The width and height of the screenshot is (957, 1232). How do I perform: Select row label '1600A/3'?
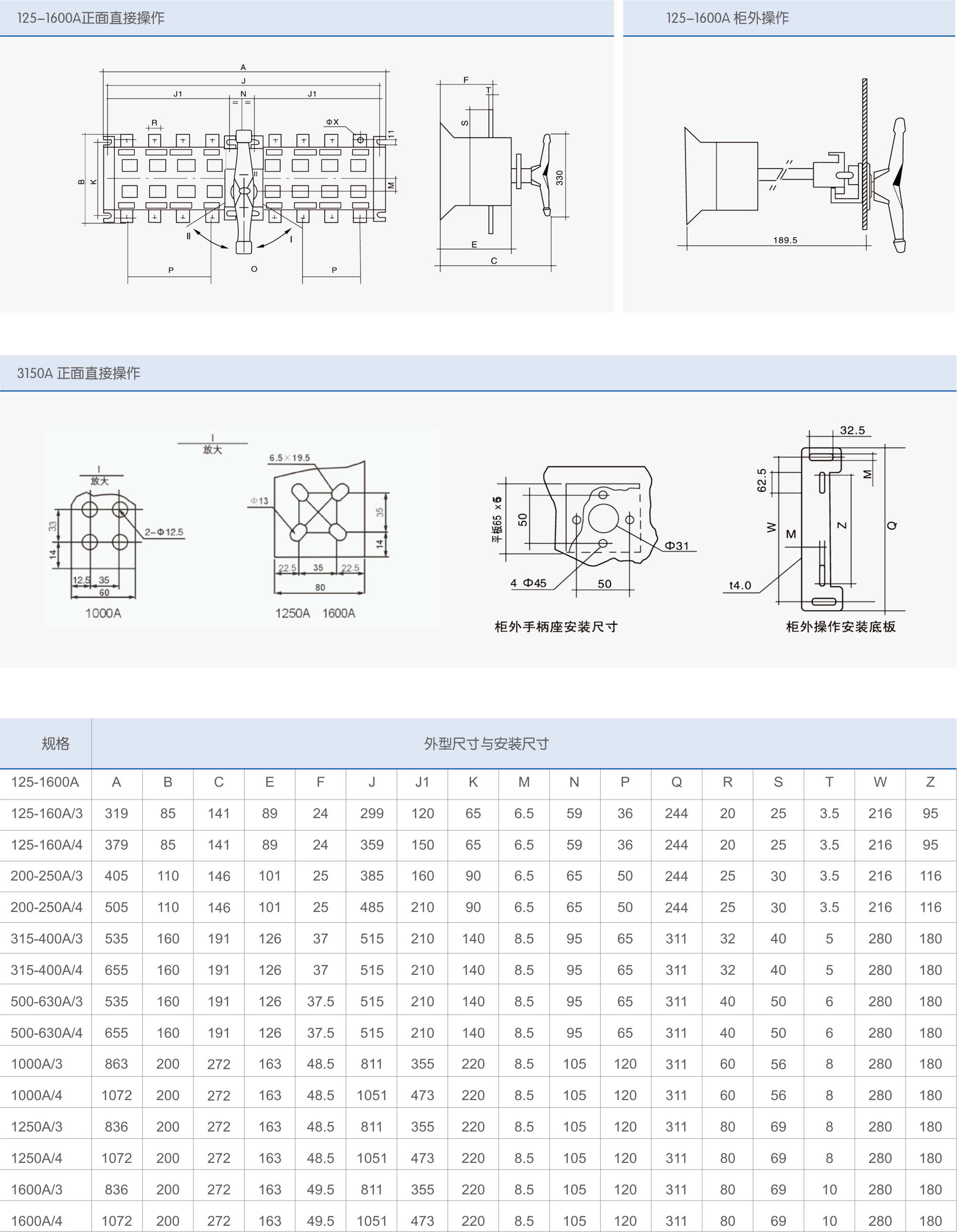(x=37, y=1189)
